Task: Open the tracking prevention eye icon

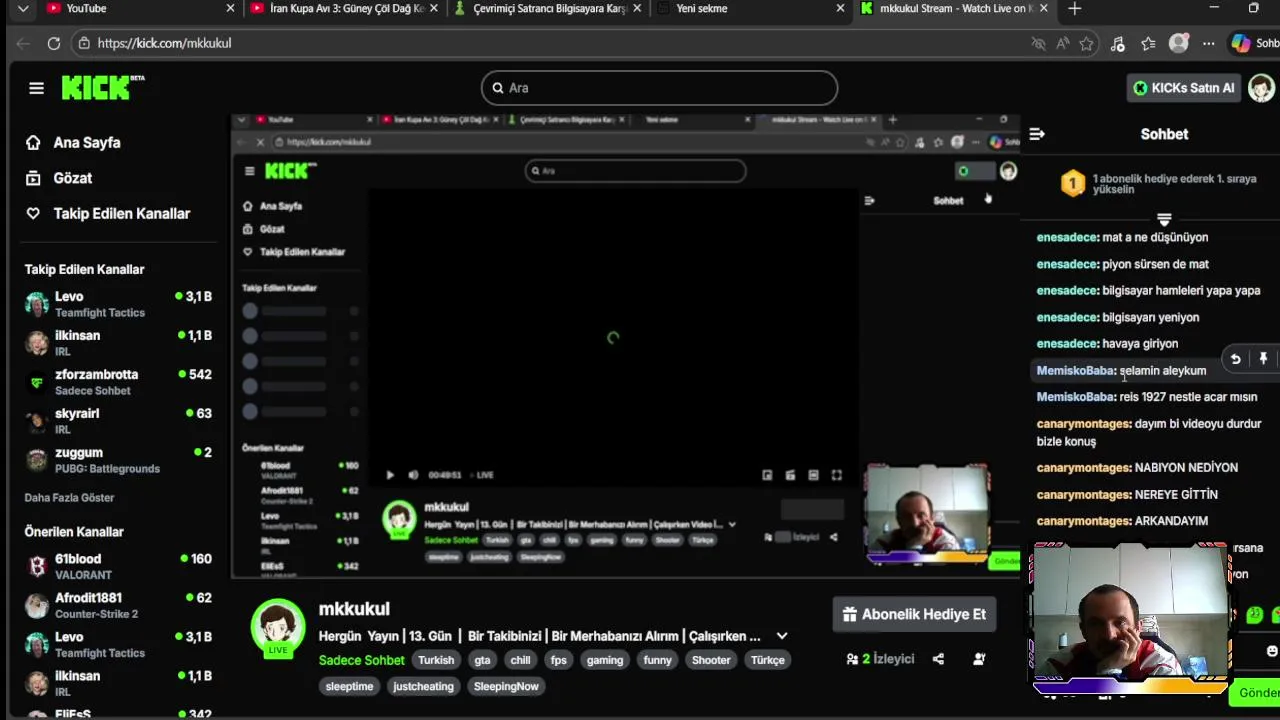Action: pos(1038,44)
